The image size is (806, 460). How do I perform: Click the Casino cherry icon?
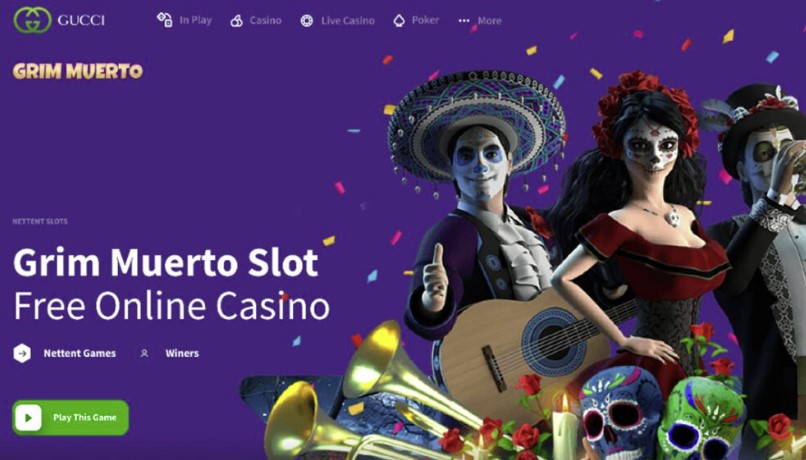tap(236, 21)
